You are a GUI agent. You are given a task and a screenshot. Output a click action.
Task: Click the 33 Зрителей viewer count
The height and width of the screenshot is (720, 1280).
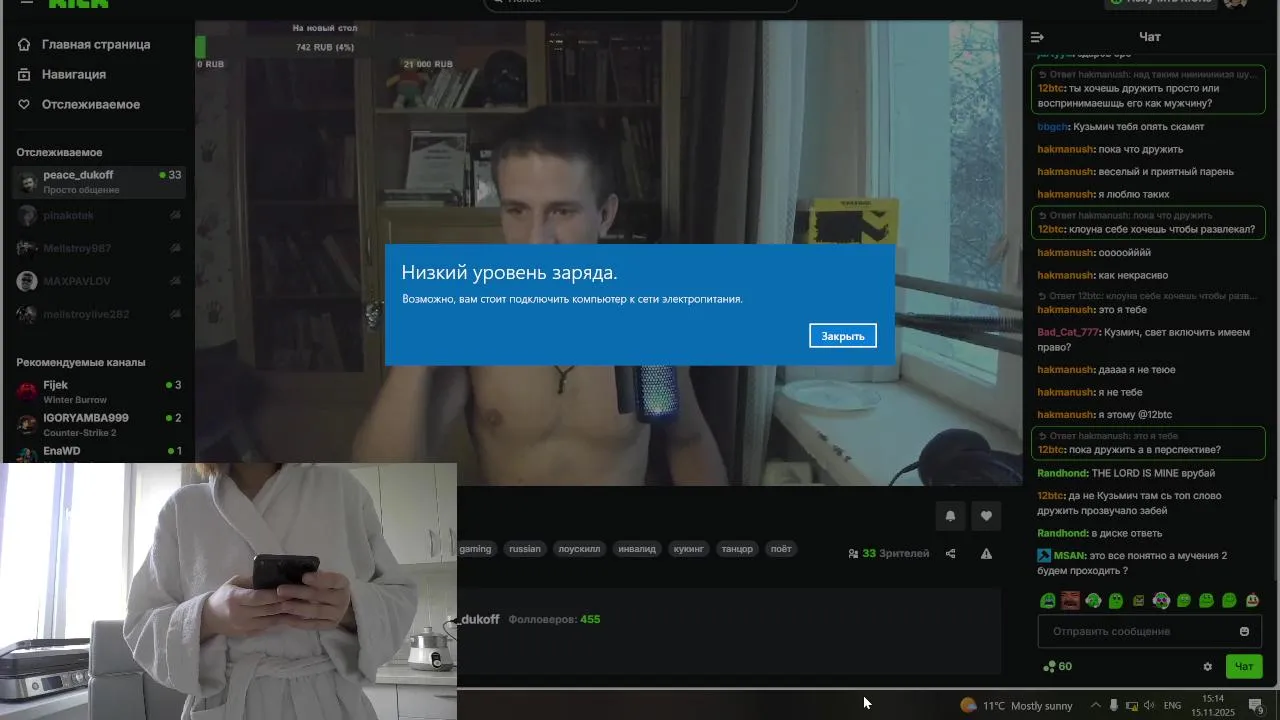pos(889,553)
